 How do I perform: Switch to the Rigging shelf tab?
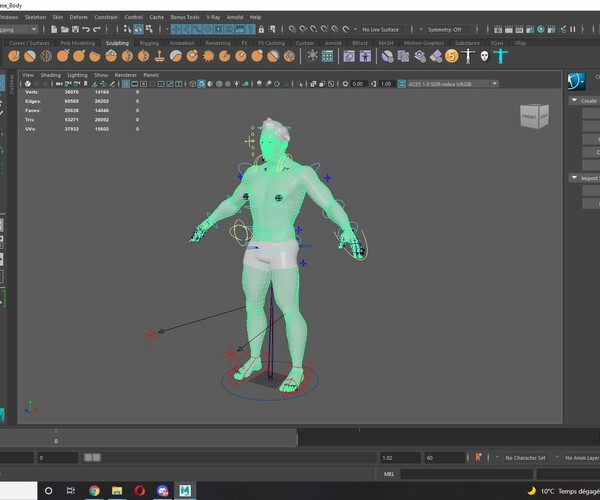(149, 43)
